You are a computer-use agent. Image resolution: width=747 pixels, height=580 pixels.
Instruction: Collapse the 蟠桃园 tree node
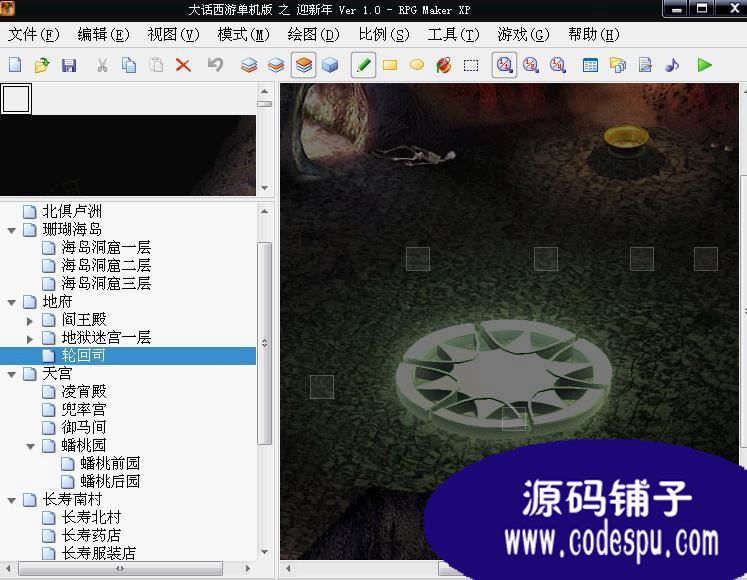(30, 447)
